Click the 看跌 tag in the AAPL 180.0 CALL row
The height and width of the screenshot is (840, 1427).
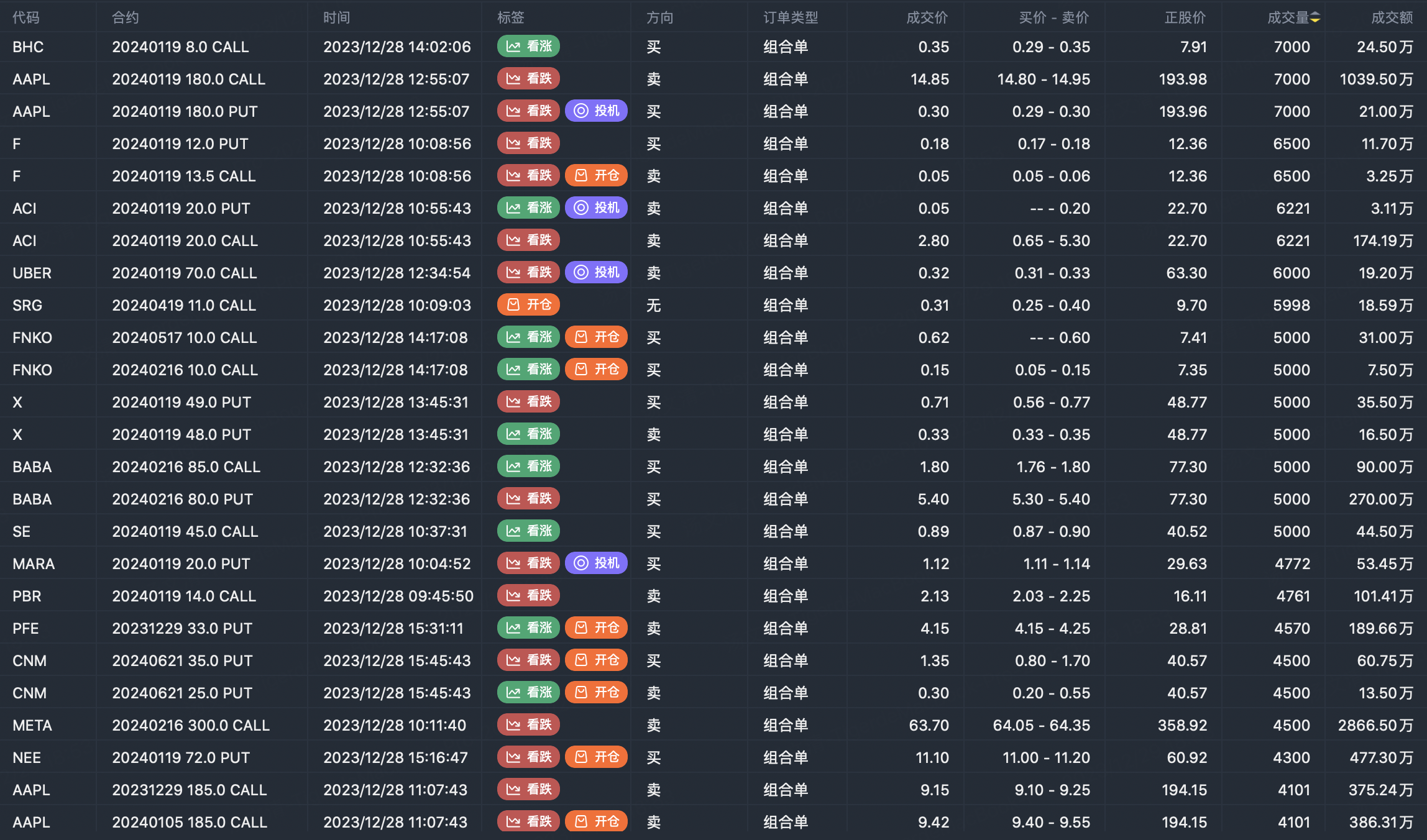point(528,79)
